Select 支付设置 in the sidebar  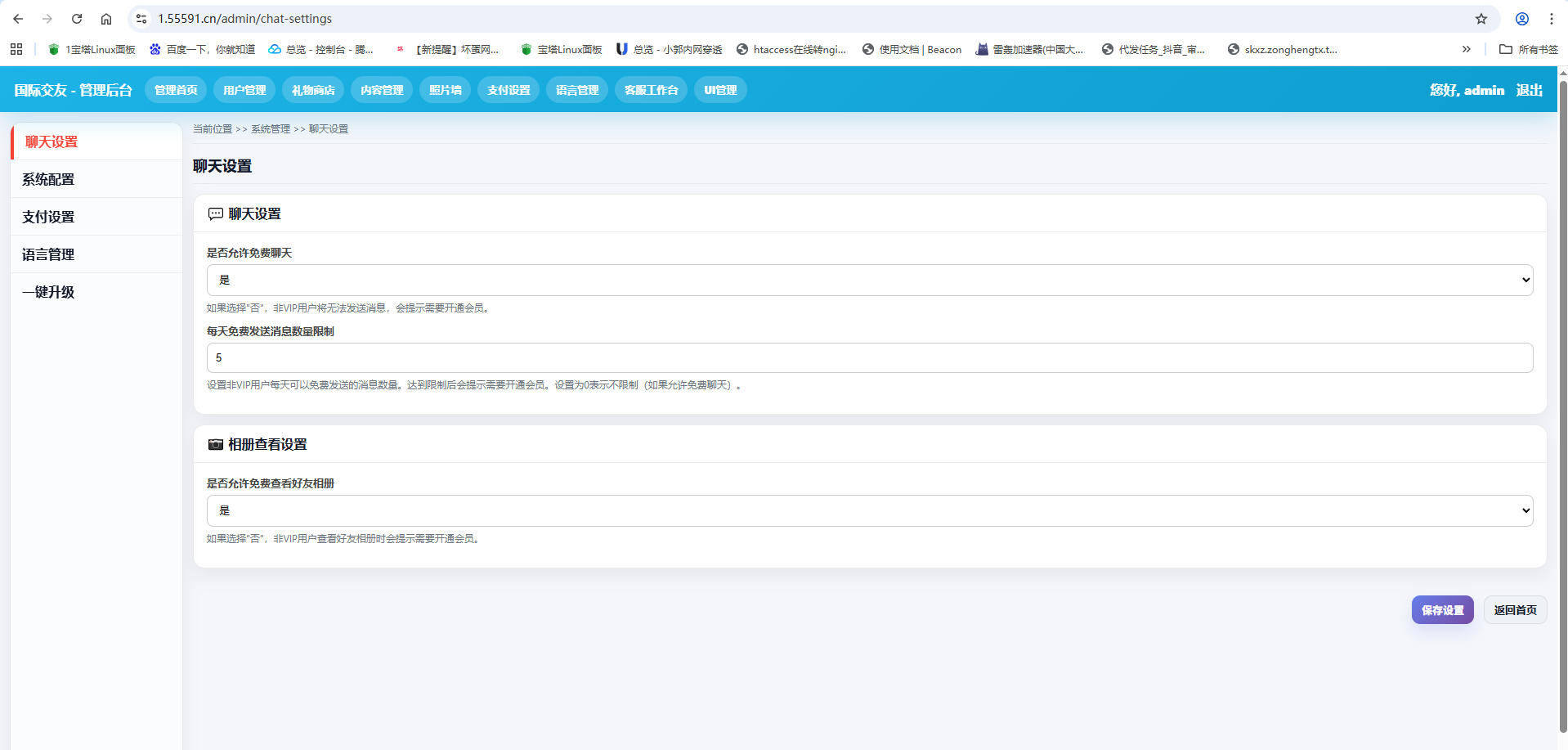(48, 217)
